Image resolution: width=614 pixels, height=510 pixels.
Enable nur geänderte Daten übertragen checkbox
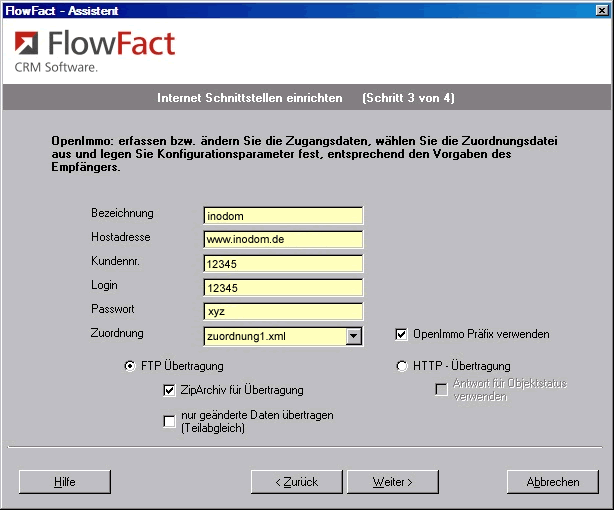click(169, 421)
